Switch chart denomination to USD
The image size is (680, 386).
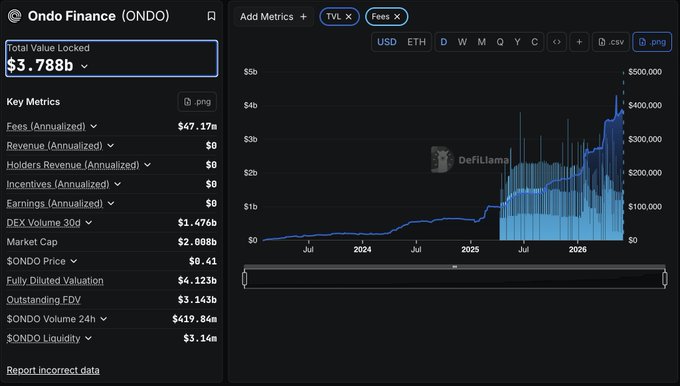pos(387,42)
